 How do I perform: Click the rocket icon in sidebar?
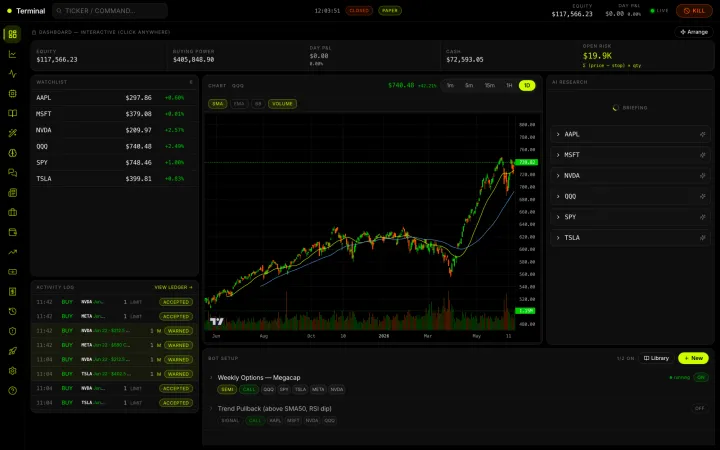pyautogui.click(x=12, y=351)
